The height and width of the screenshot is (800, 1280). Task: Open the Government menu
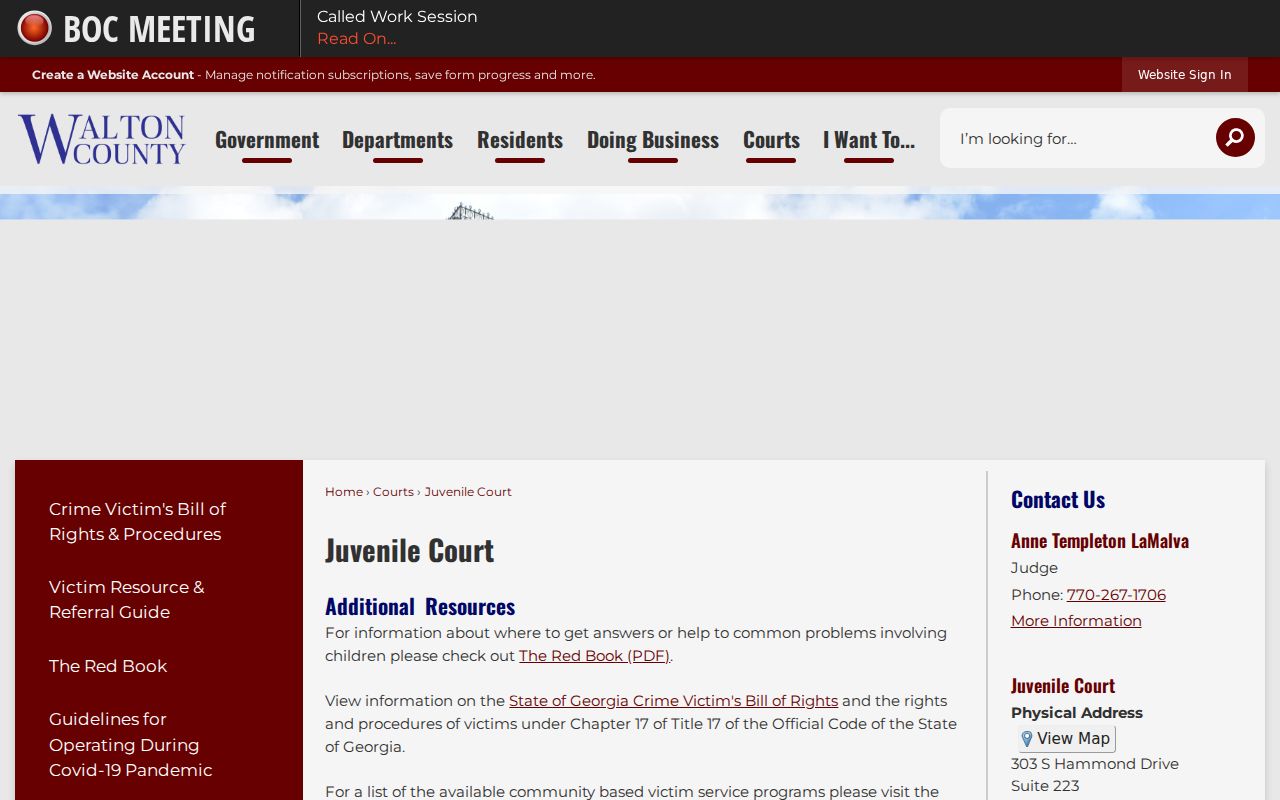coord(267,140)
